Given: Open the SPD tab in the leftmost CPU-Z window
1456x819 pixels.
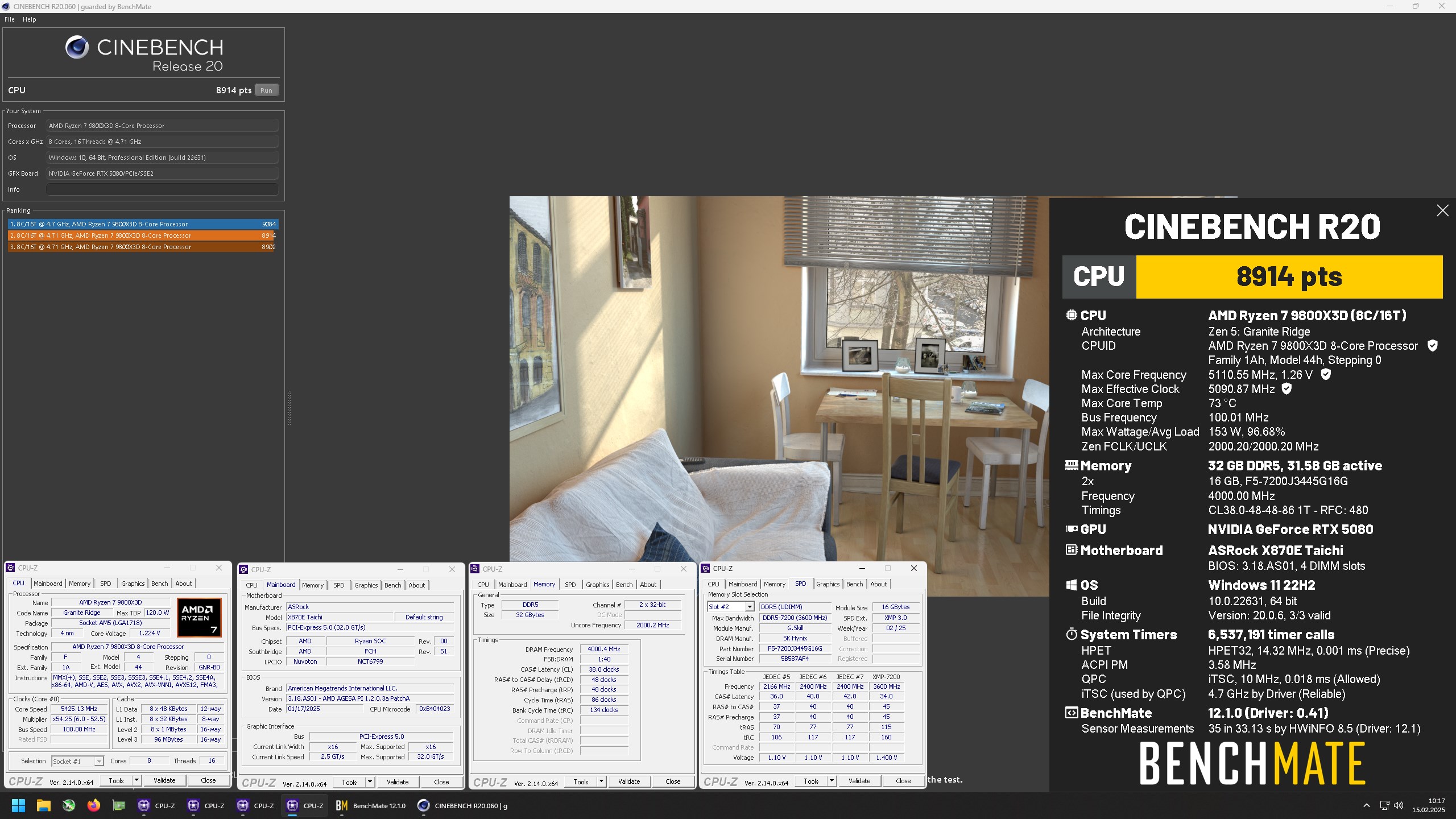Looking at the screenshot, I should point(106,584).
